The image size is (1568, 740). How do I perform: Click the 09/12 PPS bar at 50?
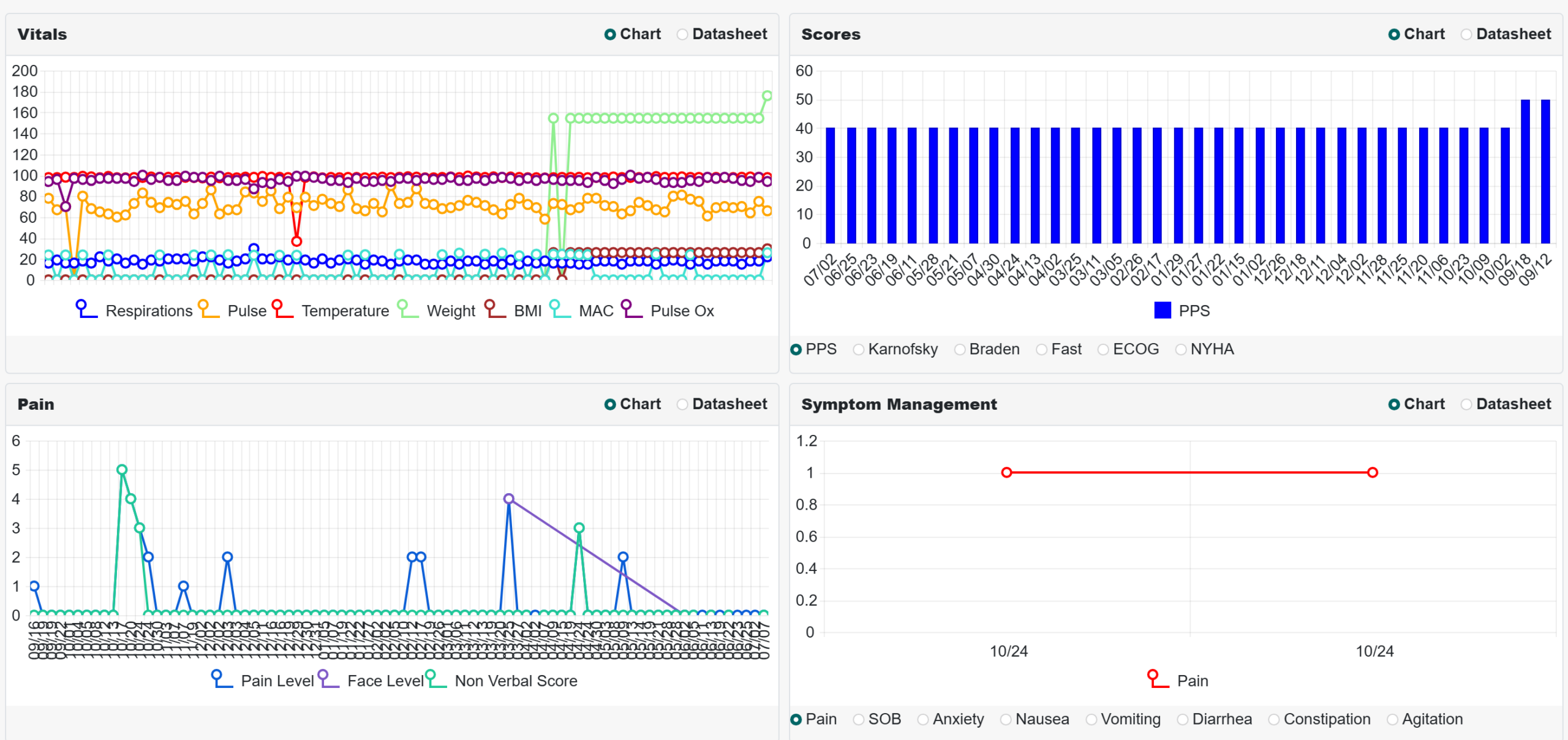tap(1545, 172)
